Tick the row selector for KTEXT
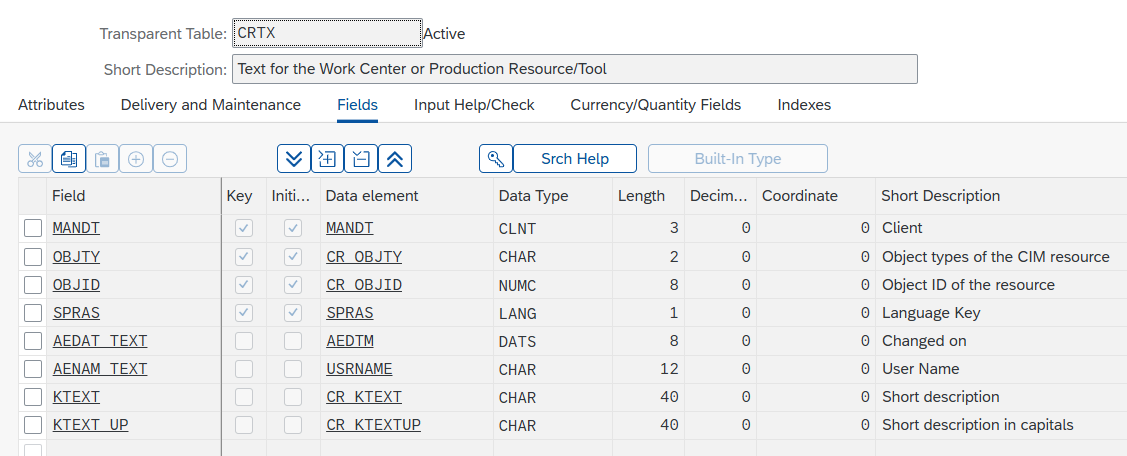Viewport: 1127px width, 456px height. tap(33, 397)
